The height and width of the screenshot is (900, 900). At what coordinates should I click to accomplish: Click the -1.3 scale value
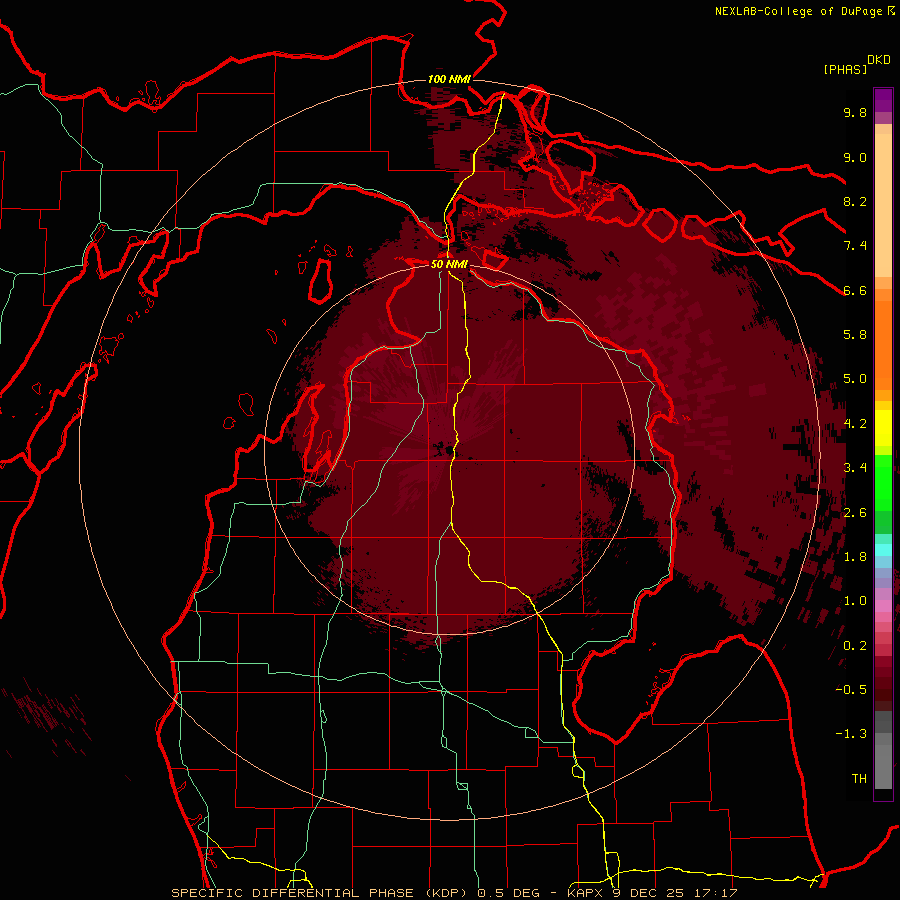coord(851,734)
